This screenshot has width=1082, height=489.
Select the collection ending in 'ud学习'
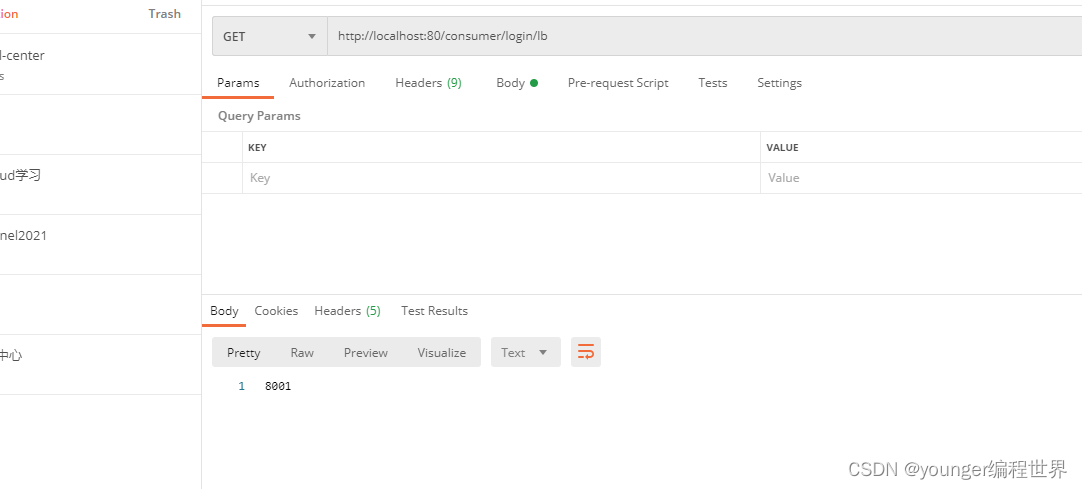pyautogui.click(x=21, y=175)
